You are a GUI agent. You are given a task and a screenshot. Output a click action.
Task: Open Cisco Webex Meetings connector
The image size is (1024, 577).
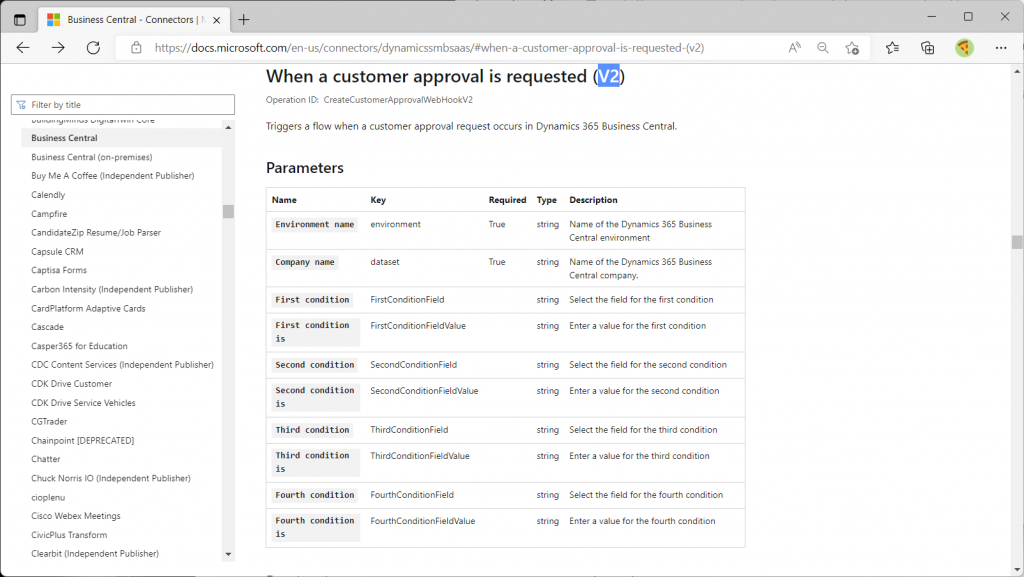click(x=76, y=516)
